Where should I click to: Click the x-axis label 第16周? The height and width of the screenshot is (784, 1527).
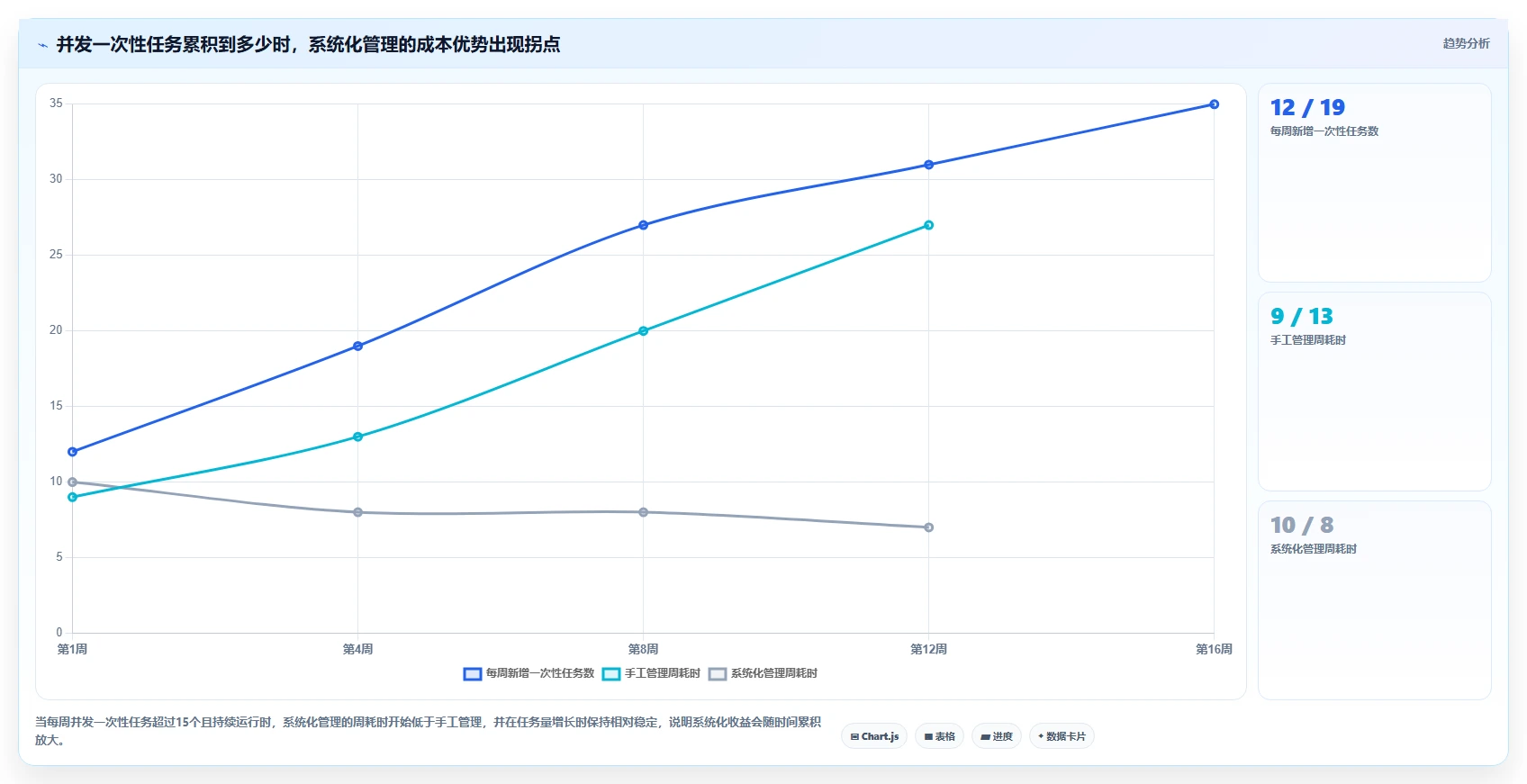1215,649
